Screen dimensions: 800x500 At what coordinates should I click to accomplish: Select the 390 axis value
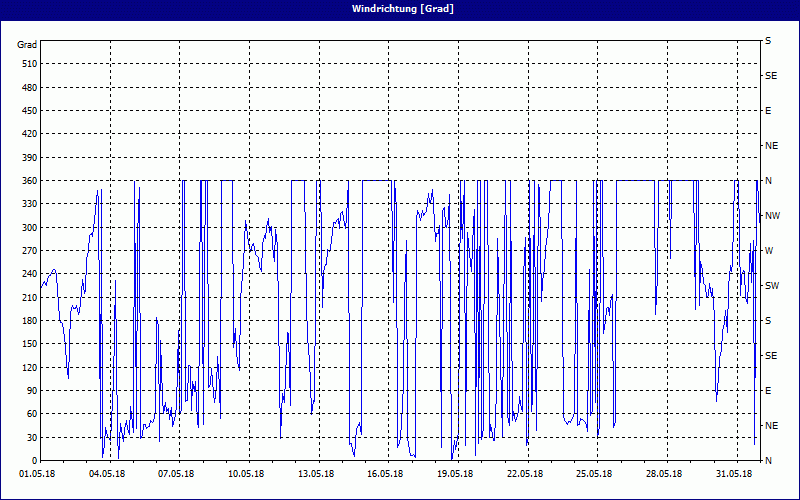pos(30,158)
